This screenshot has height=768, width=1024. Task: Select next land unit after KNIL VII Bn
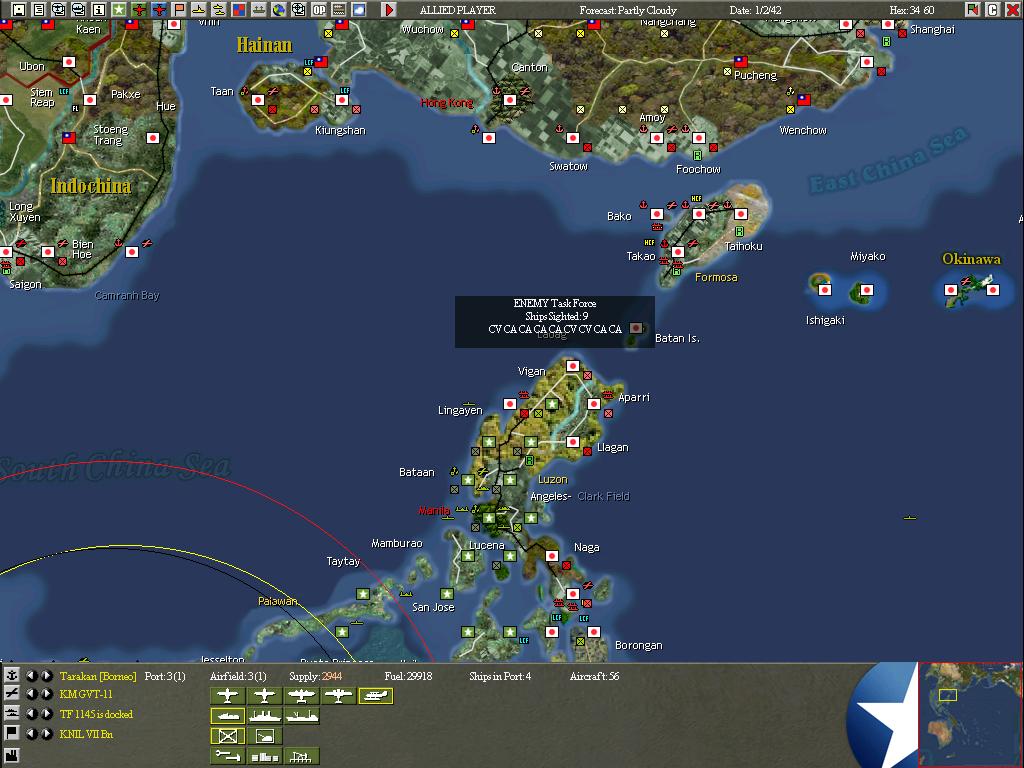(47, 733)
